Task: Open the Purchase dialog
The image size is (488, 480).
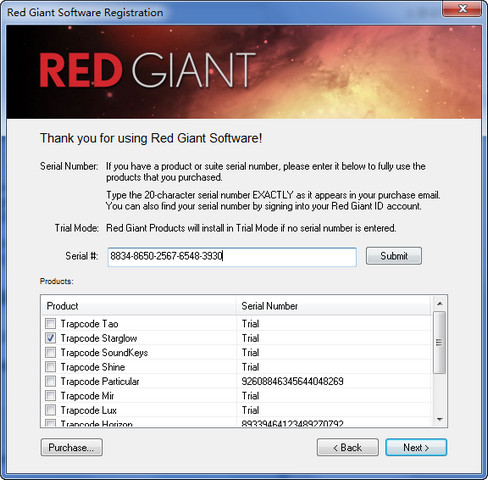Action: 71,447
